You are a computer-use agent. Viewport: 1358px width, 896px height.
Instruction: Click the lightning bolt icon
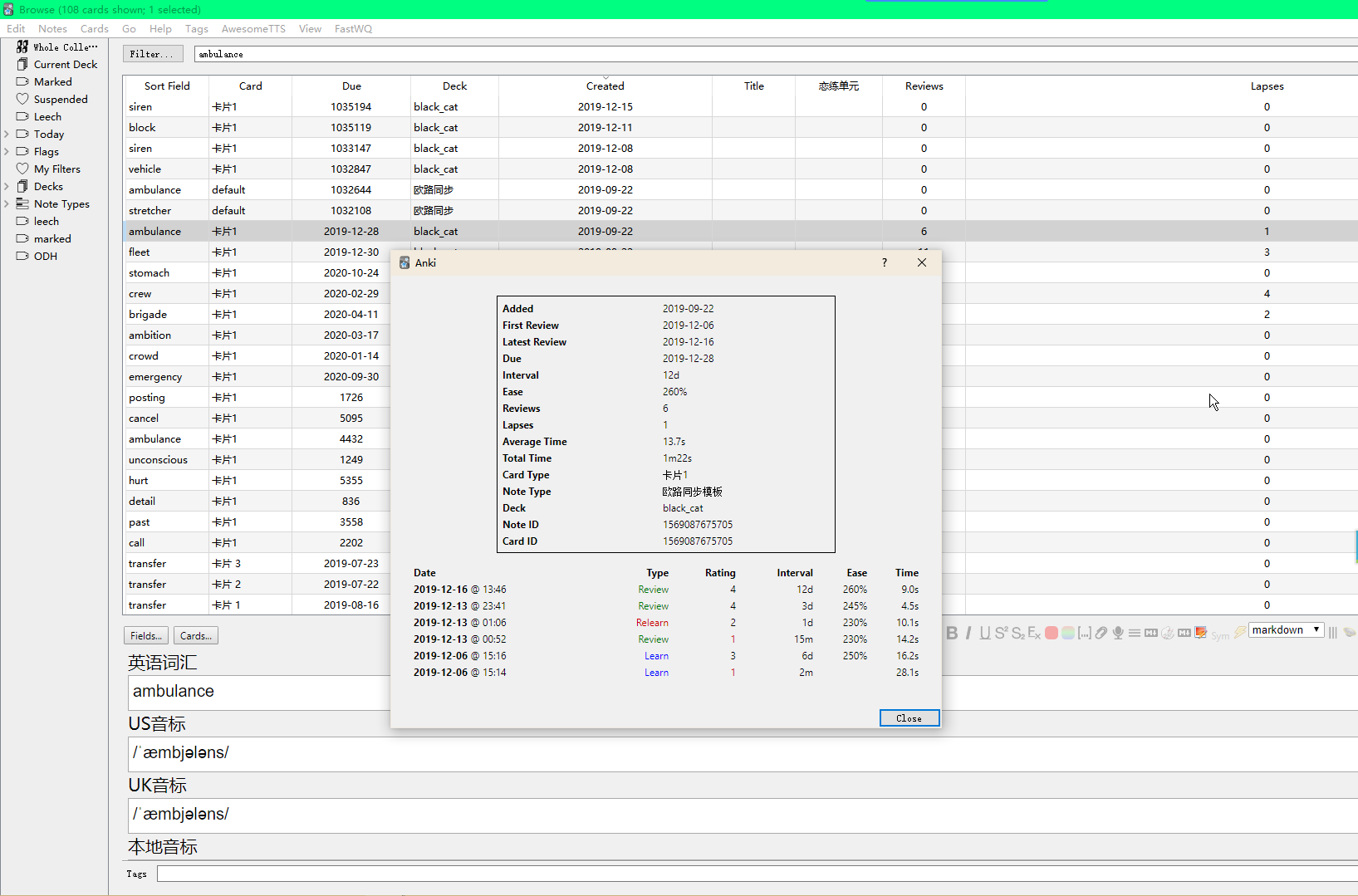[x=1239, y=633]
